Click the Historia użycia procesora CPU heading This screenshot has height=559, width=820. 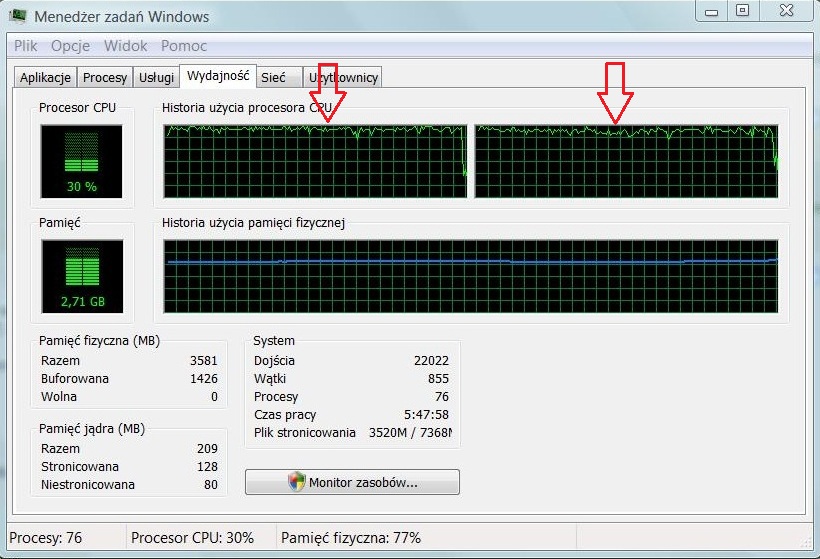point(247,108)
